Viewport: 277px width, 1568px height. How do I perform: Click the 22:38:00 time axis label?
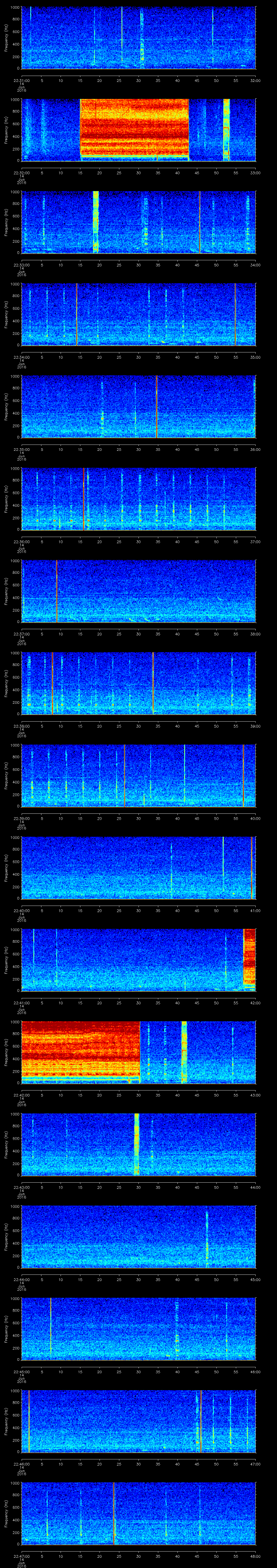click(x=21, y=726)
